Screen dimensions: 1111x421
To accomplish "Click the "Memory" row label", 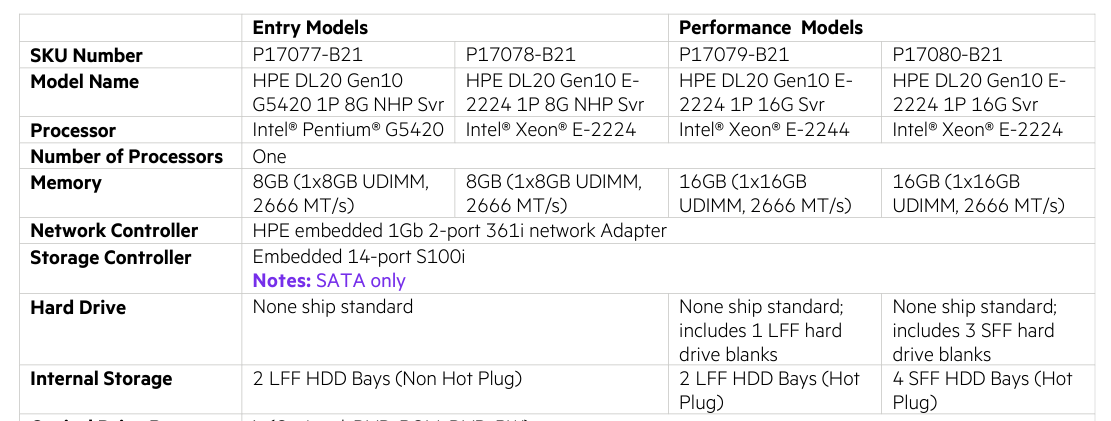I will [66, 183].
